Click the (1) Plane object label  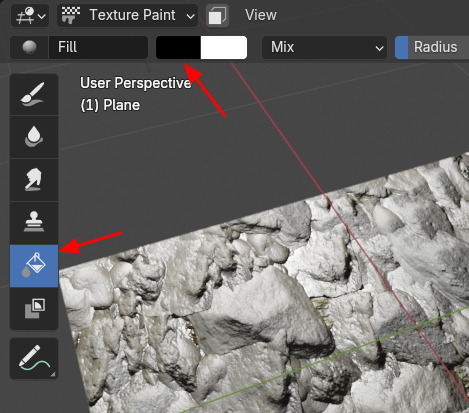coord(110,105)
